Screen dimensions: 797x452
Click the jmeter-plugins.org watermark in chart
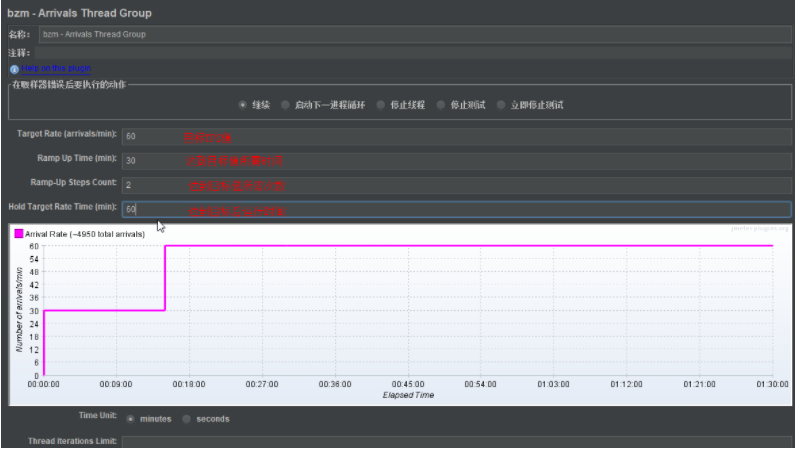759,229
